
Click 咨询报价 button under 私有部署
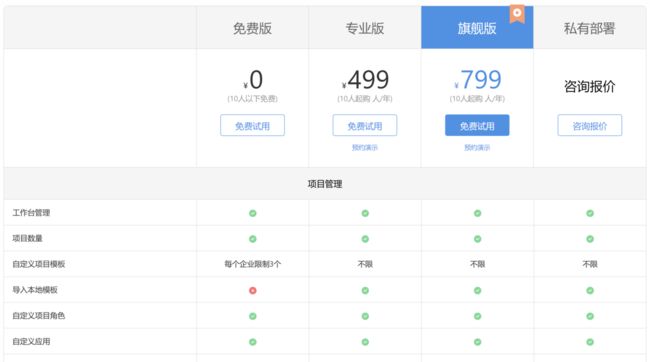[x=589, y=125]
